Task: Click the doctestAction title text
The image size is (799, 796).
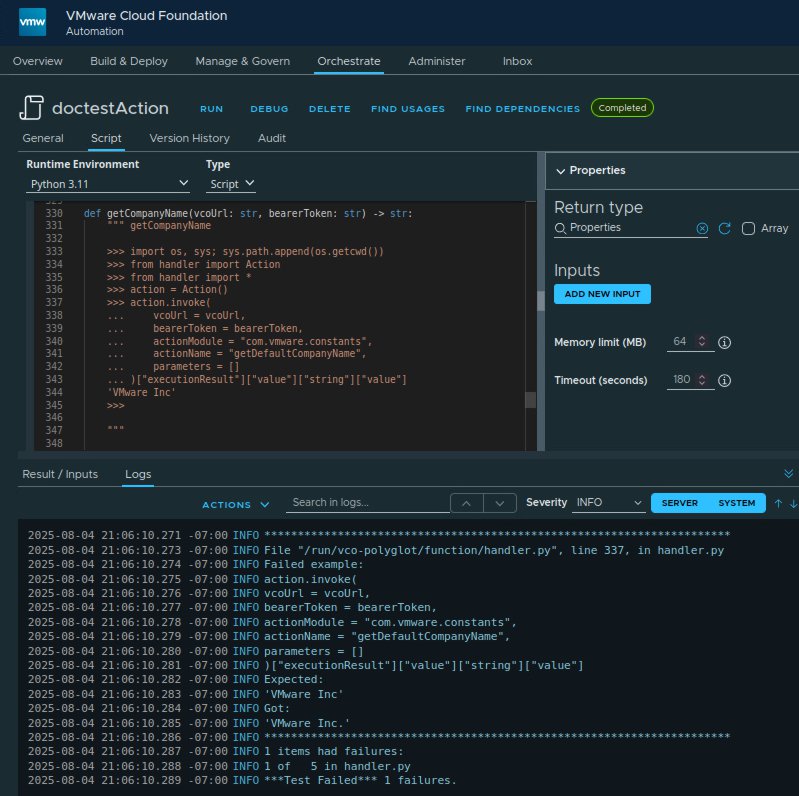Action: coord(110,108)
